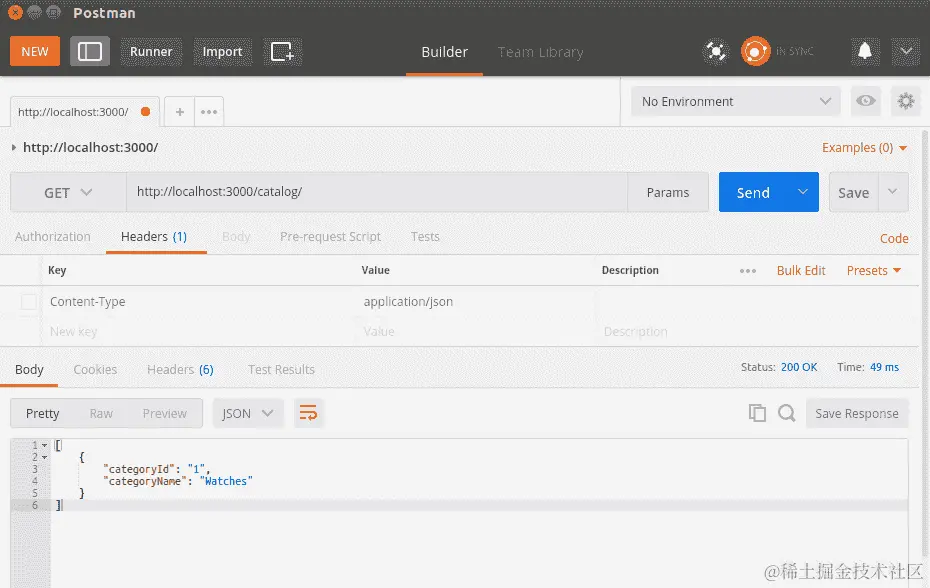Switch to Builder tab

(444, 52)
